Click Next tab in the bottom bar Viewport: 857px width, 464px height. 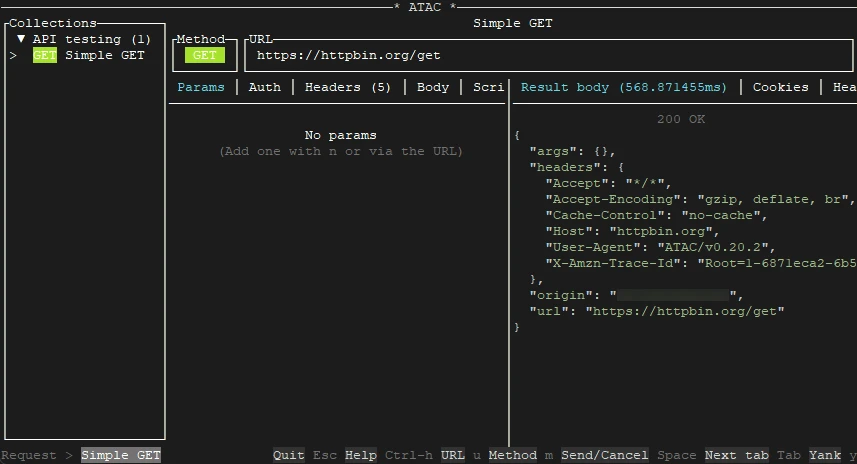pos(736,455)
